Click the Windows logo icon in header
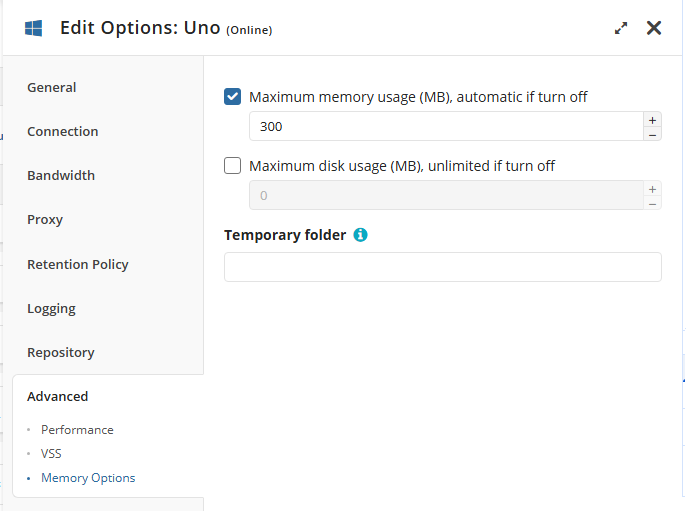The width and height of the screenshot is (686, 511). (33, 28)
